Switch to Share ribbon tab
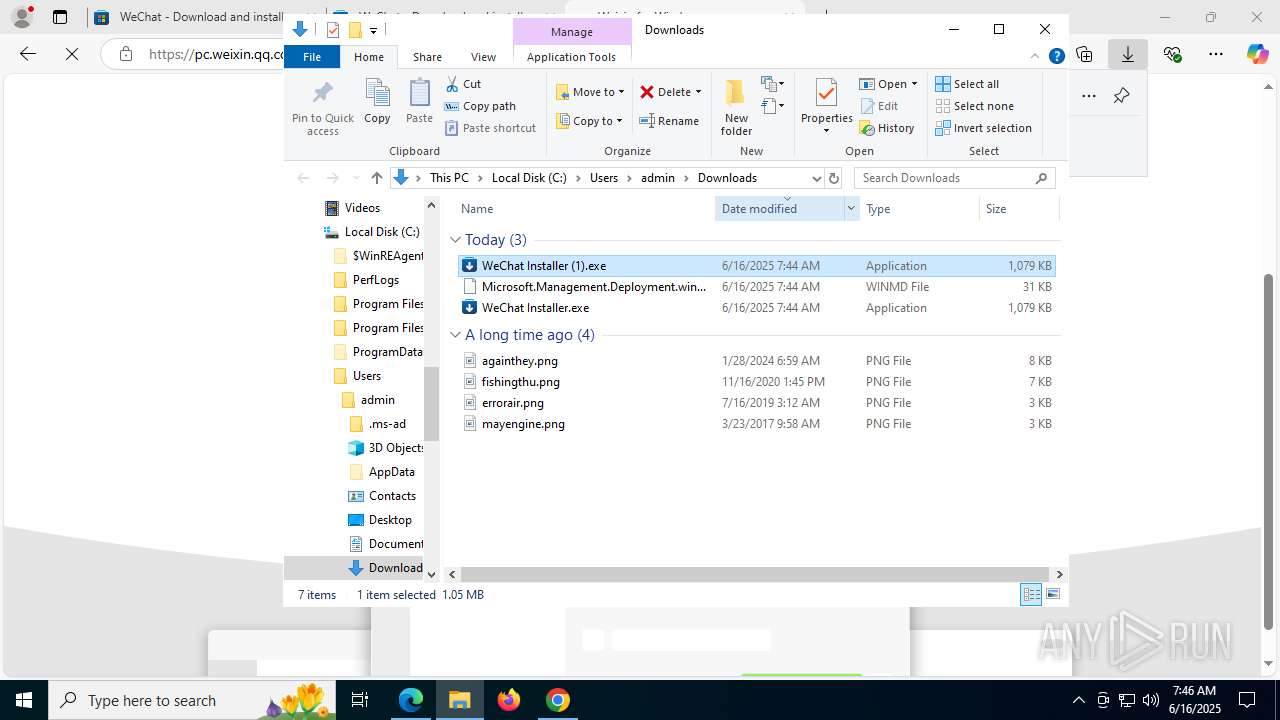This screenshot has height=720, width=1280. pos(427,57)
